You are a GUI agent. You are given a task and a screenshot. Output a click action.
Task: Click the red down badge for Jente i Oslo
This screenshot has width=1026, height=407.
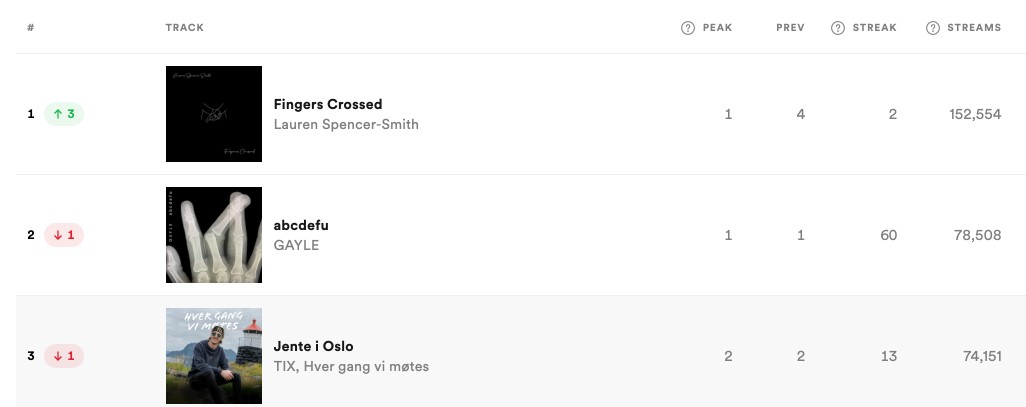[63, 356]
